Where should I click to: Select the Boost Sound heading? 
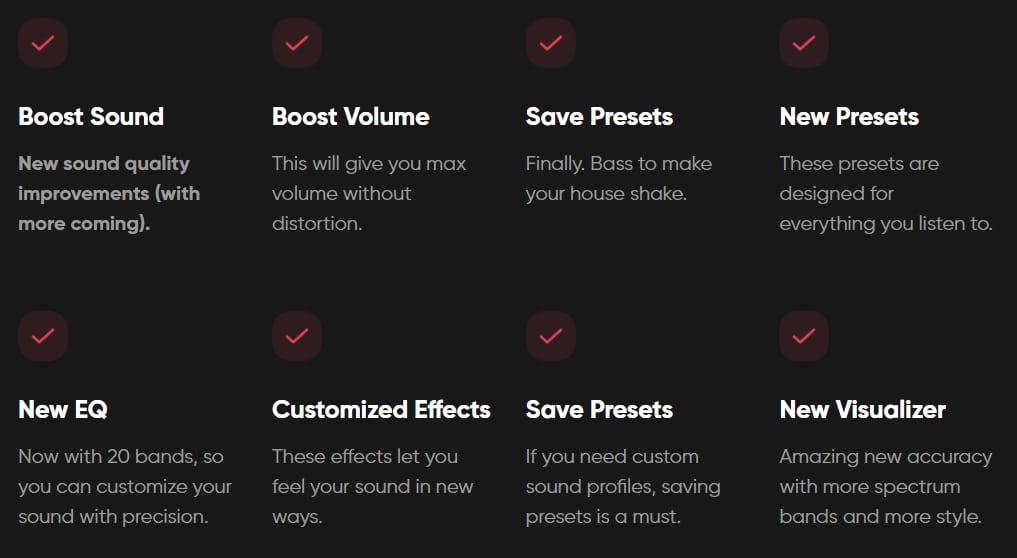coord(91,117)
